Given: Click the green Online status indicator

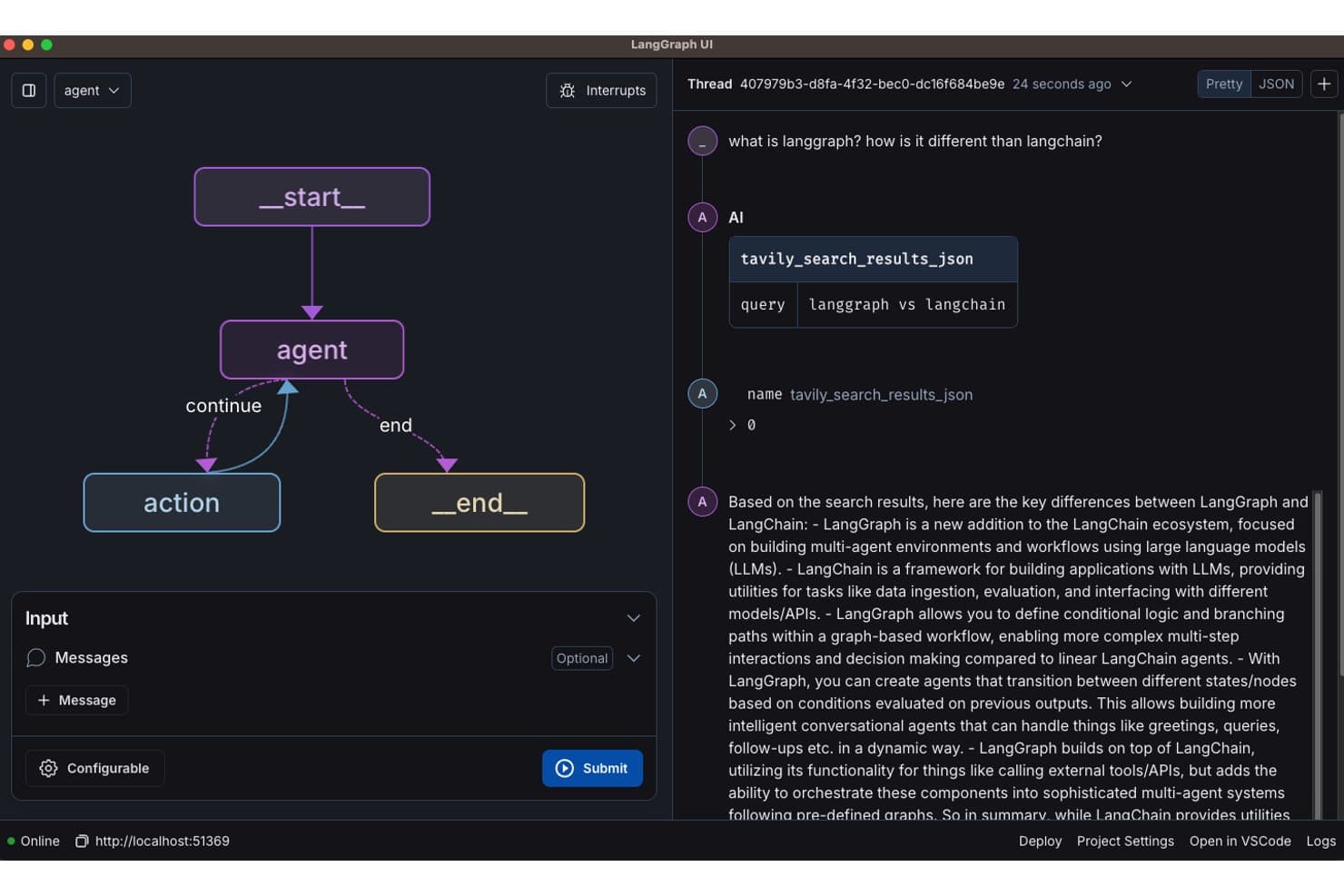Looking at the screenshot, I should 11,842.
